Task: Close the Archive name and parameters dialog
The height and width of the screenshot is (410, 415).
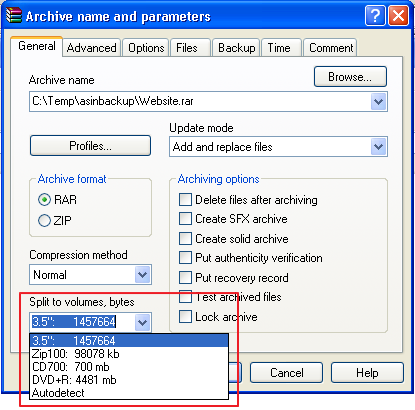Action: (398, 15)
